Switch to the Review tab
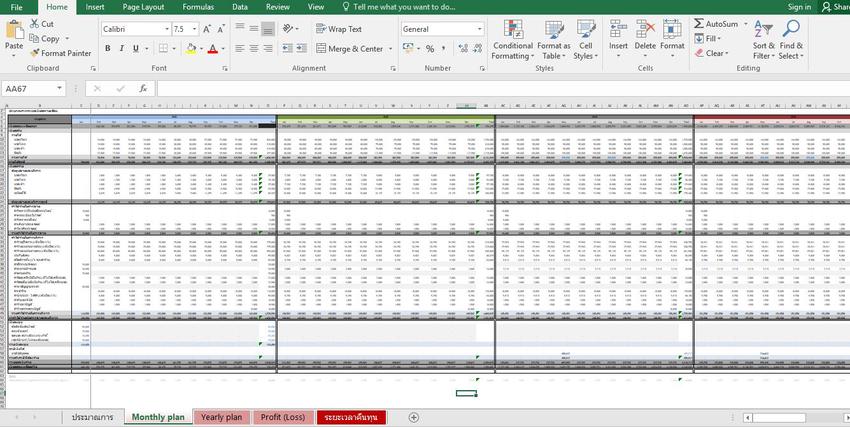Image resolution: width=850 pixels, height=427 pixels. [278, 7]
